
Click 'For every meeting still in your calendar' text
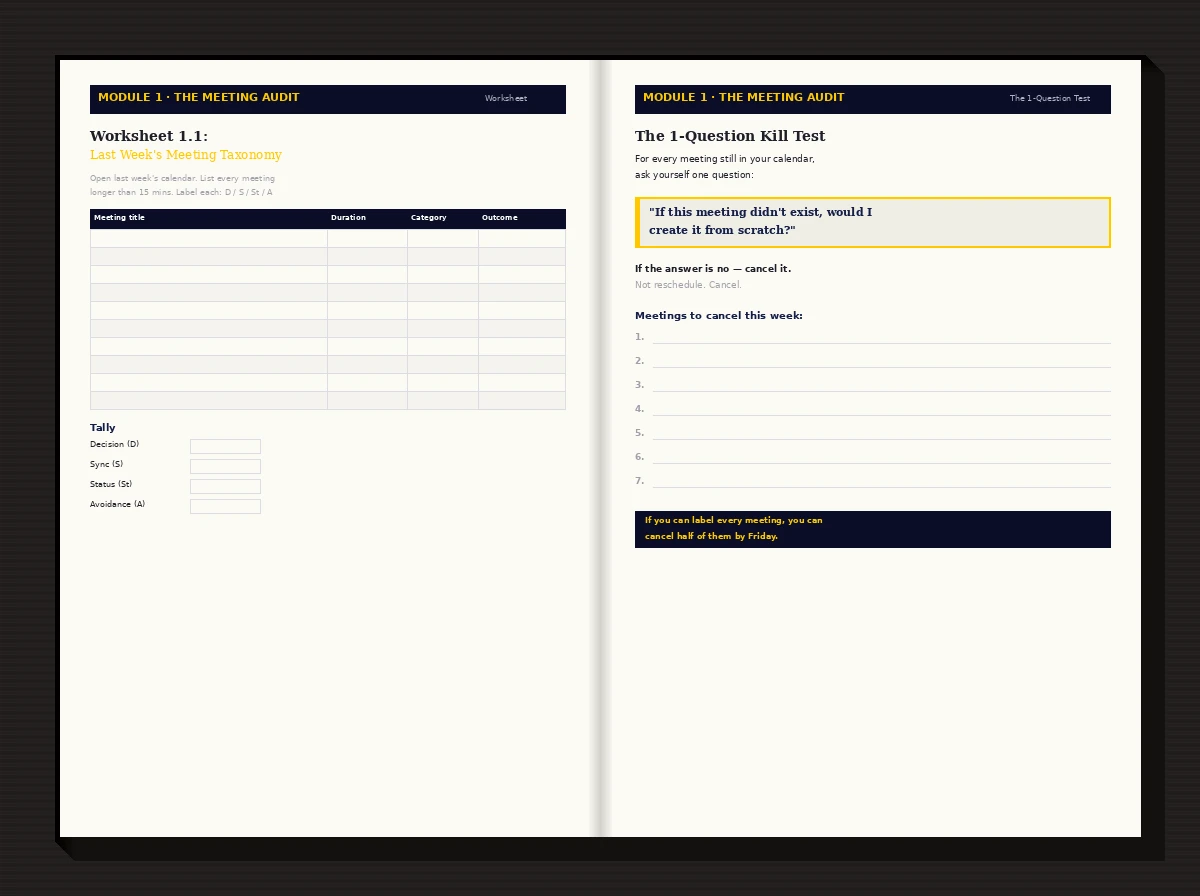tap(725, 167)
